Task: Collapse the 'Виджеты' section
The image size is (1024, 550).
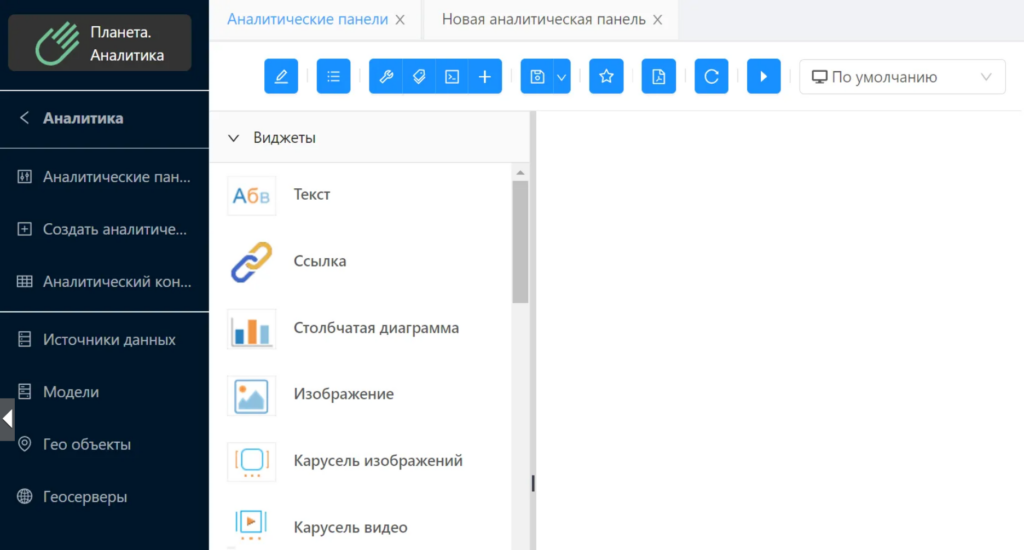Action: tap(234, 138)
